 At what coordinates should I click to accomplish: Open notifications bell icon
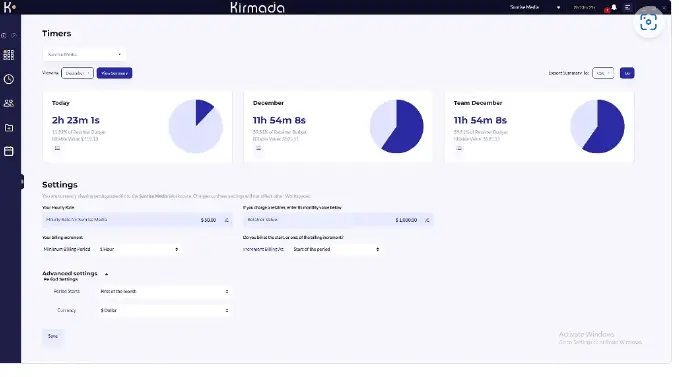pos(614,7)
